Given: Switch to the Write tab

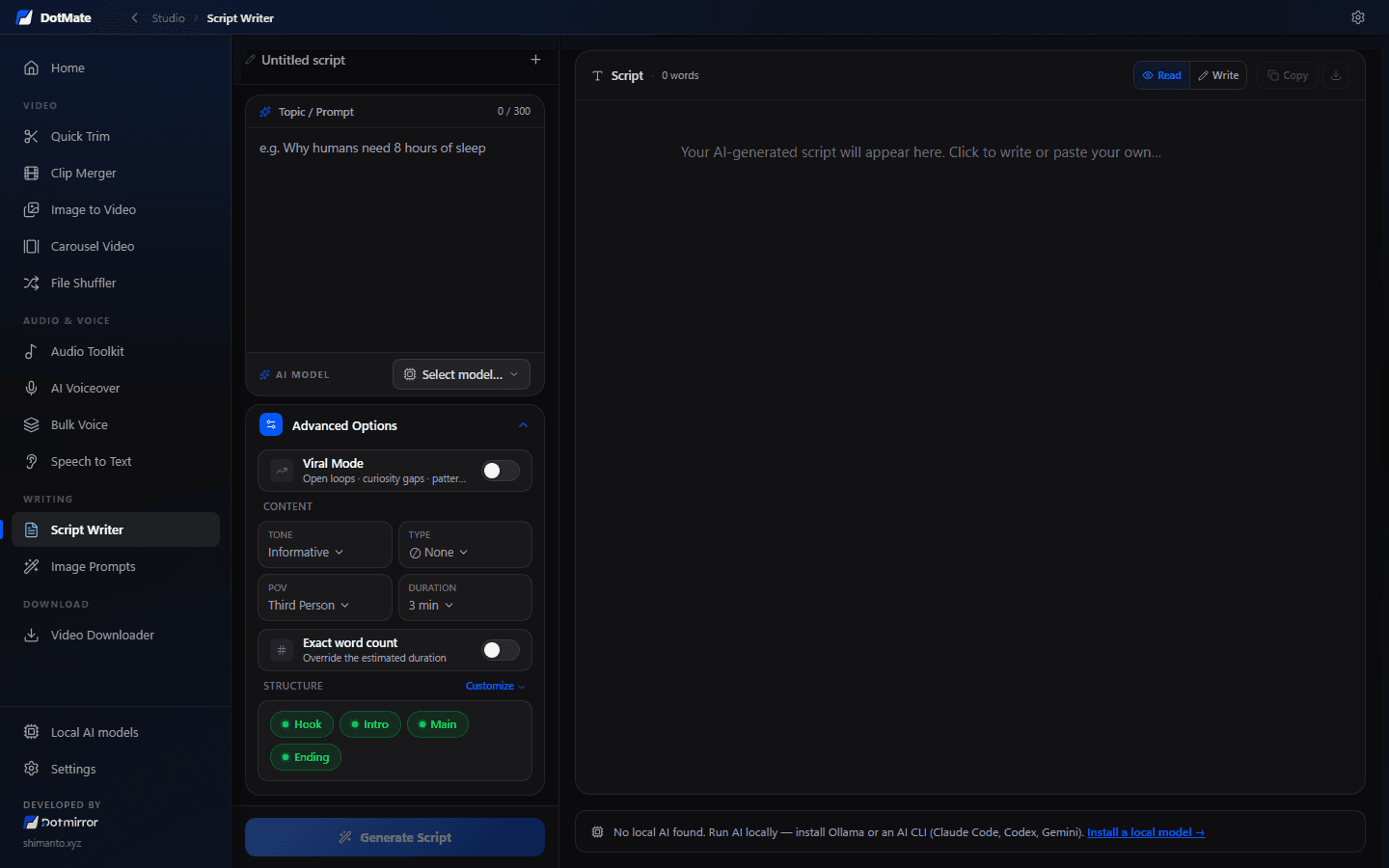Looking at the screenshot, I should pyautogui.click(x=1218, y=75).
